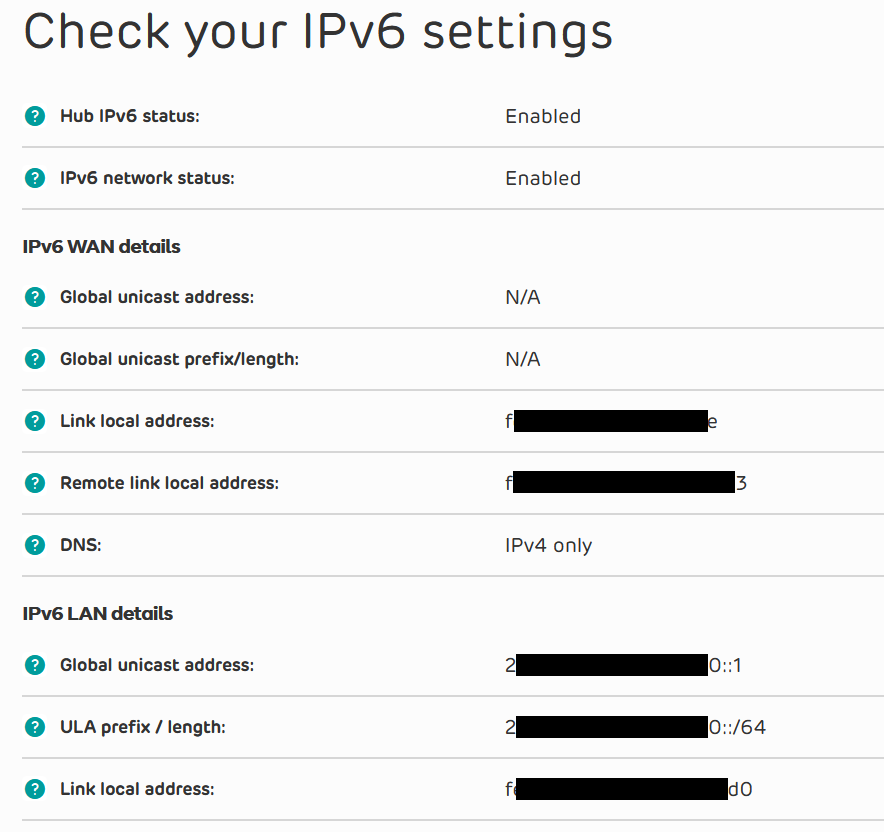Click N/A value of Global unicast prefix/length

click(x=523, y=359)
